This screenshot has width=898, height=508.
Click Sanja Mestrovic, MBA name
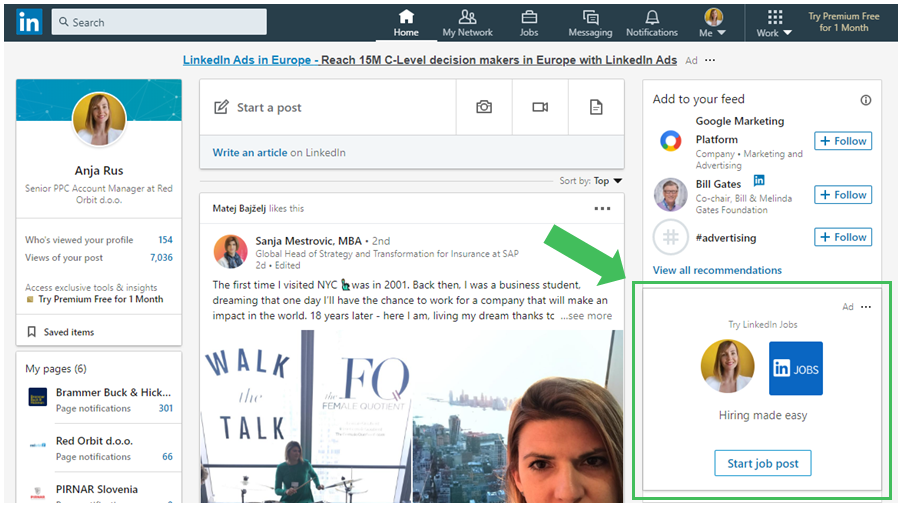coord(309,241)
